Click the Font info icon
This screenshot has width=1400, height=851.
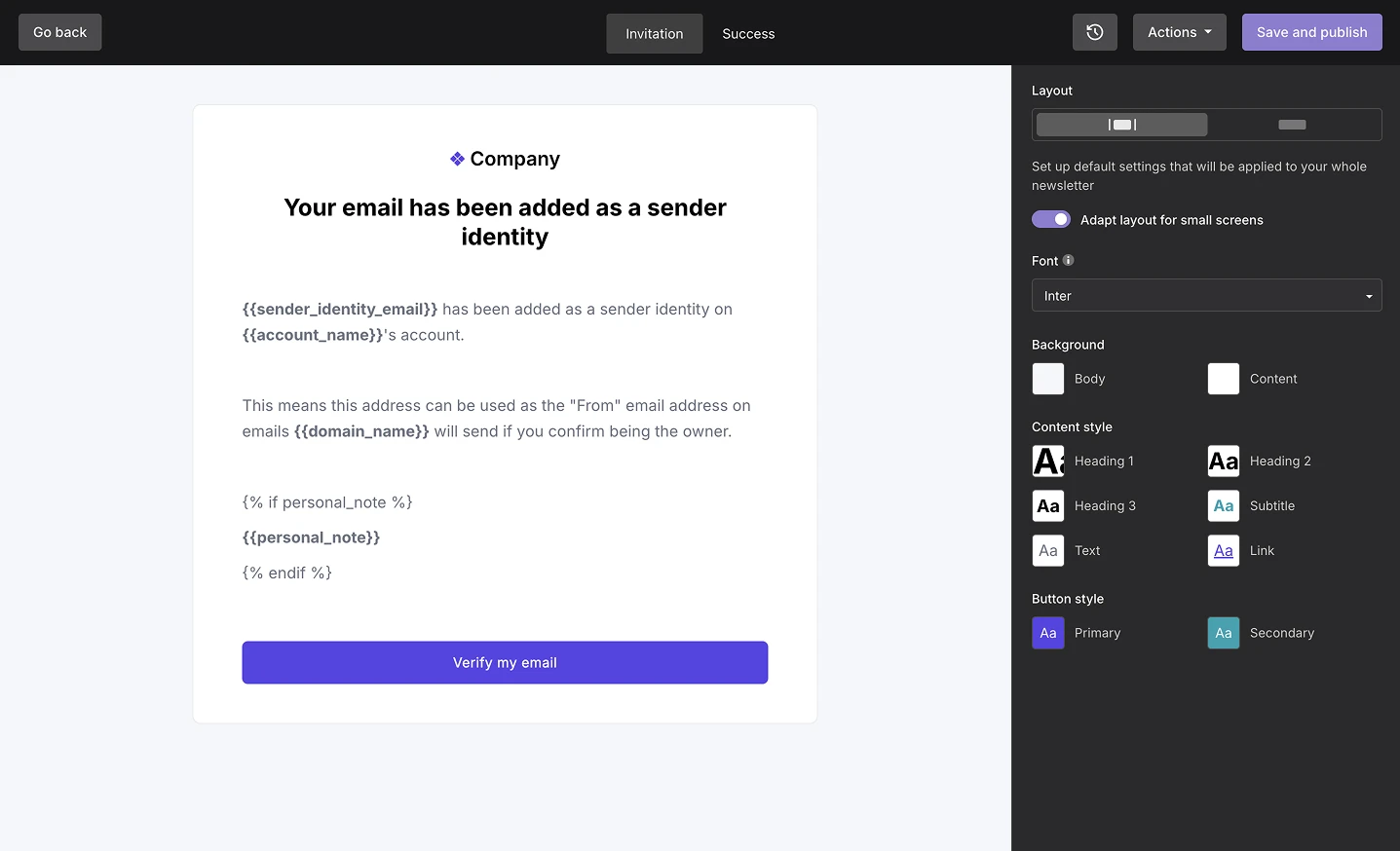[x=1069, y=260]
